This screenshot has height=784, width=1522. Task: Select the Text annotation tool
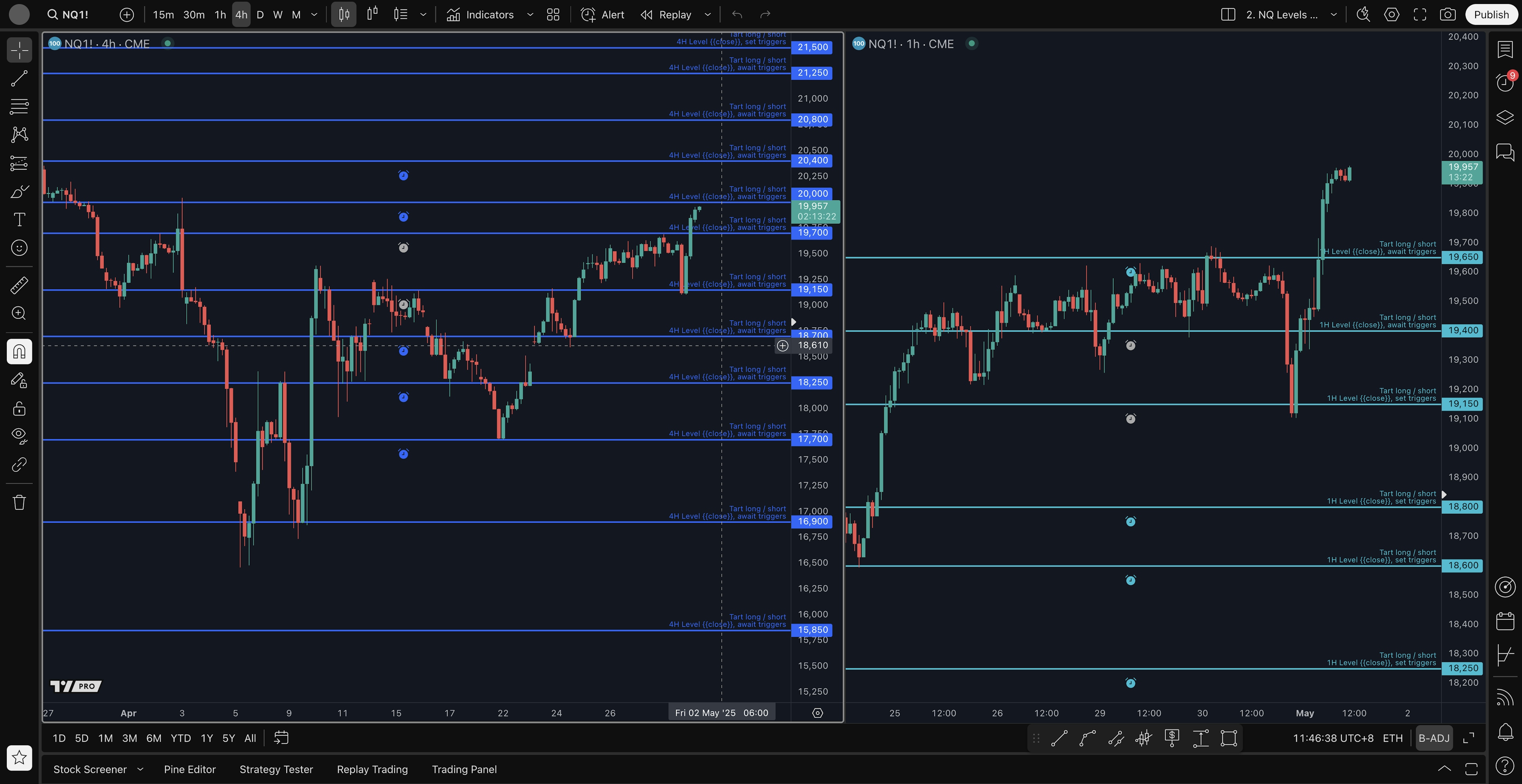(19, 219)
